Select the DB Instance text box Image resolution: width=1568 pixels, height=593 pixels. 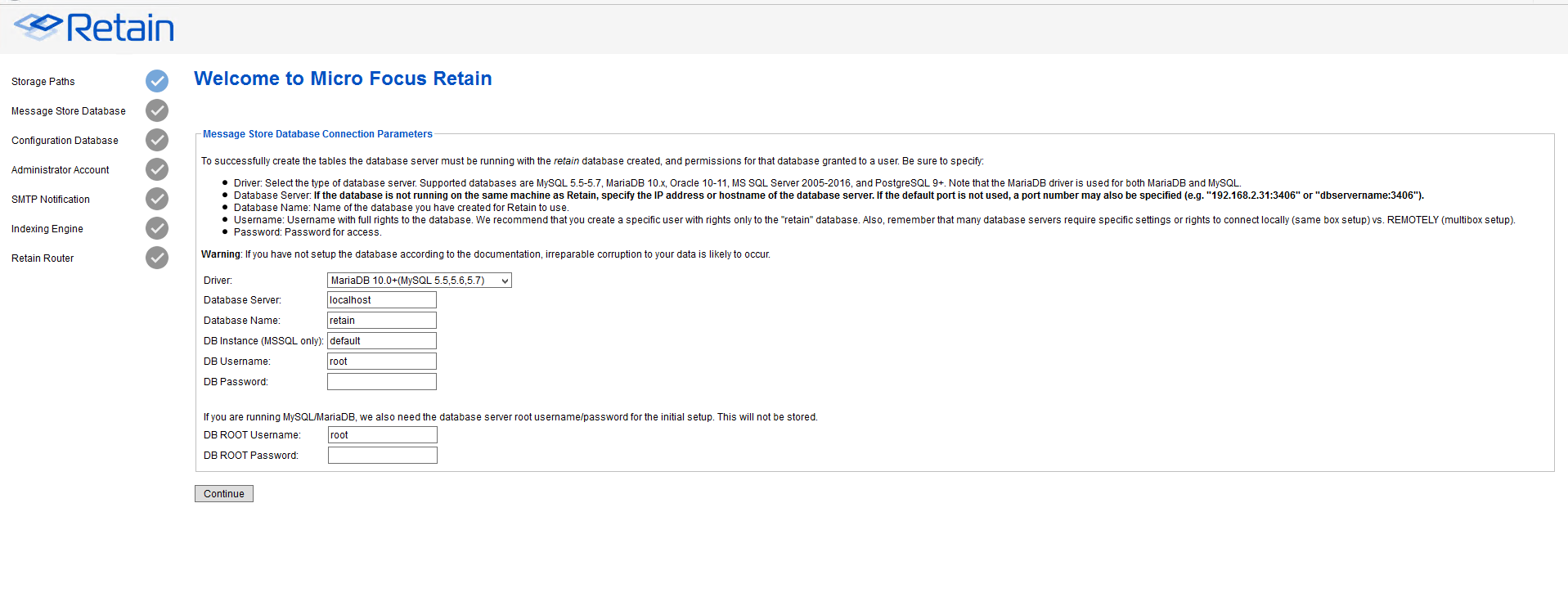tap(381, 341)
